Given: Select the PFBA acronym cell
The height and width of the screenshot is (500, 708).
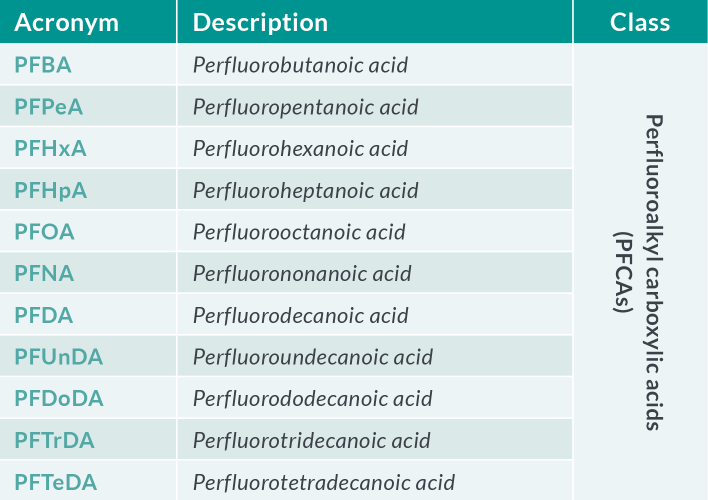Looking at the screenshot, I should pos(88,64).
